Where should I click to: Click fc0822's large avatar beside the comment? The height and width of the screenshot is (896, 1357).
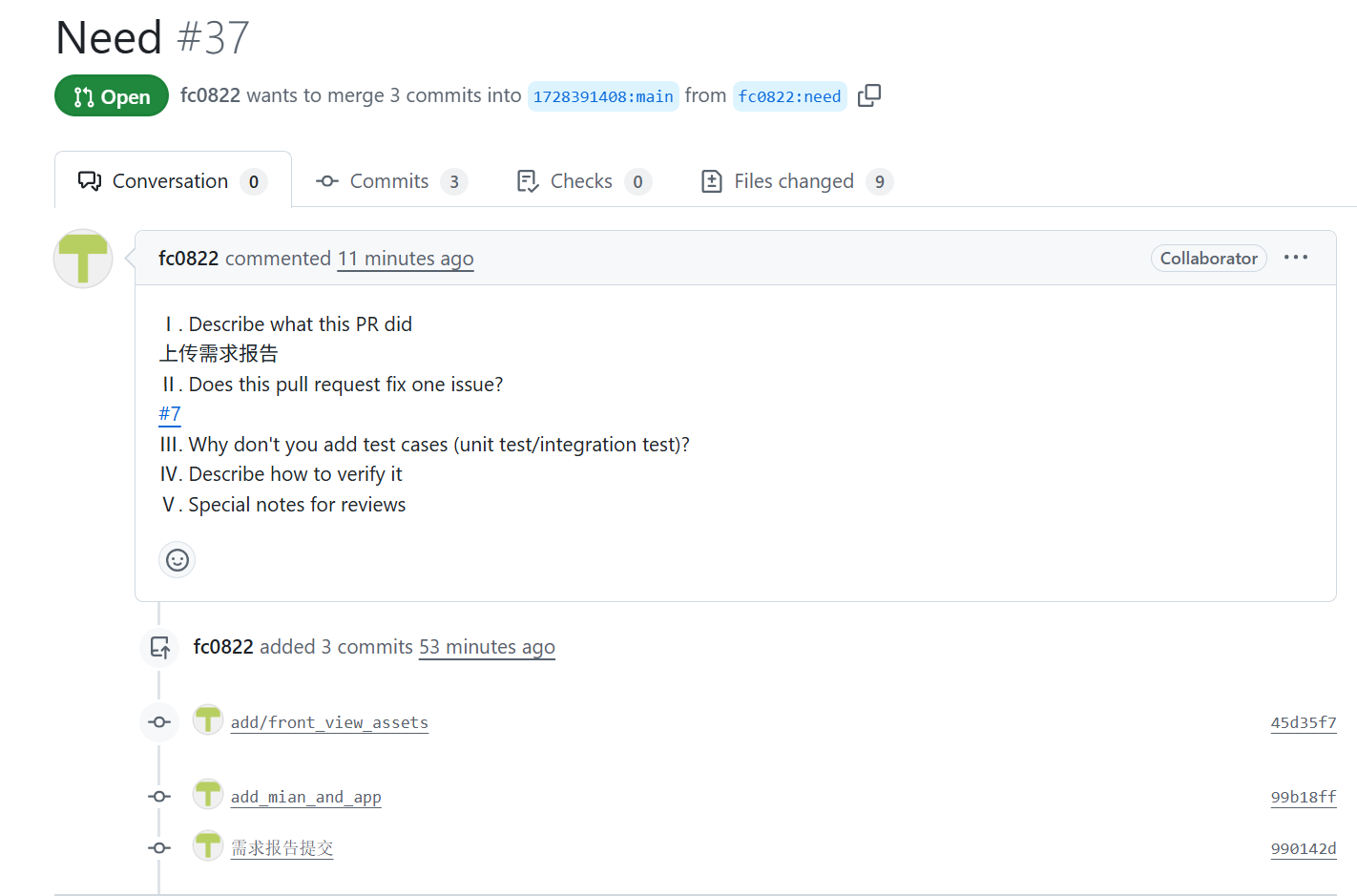(83, 259)
